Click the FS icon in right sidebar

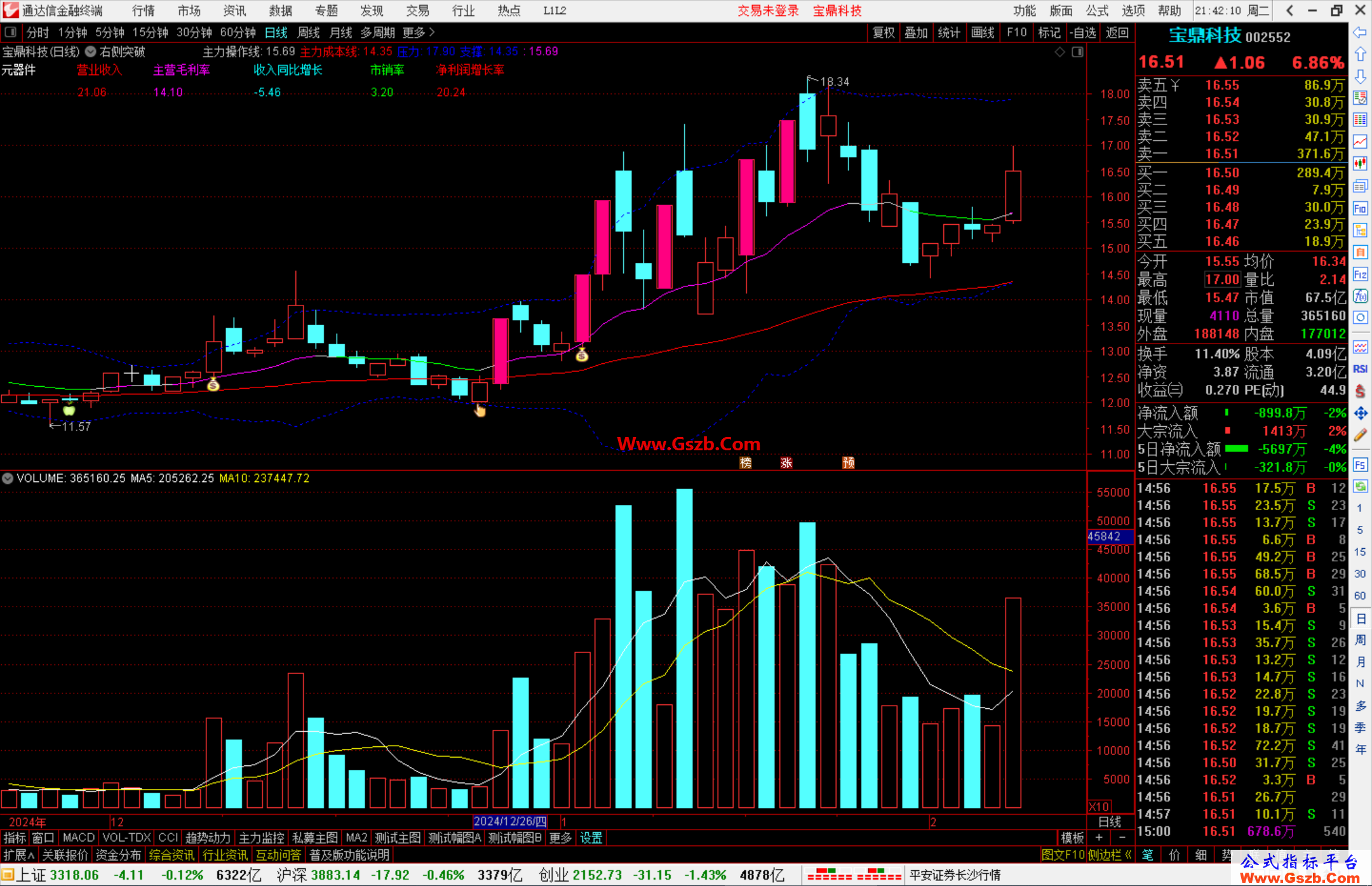coord(1360,465)
